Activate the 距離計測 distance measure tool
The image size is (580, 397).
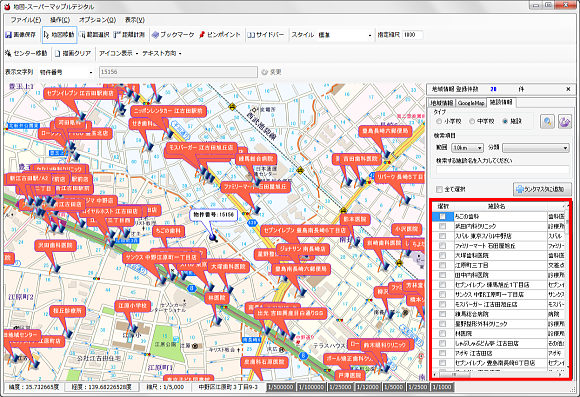[x=129, y=35]
